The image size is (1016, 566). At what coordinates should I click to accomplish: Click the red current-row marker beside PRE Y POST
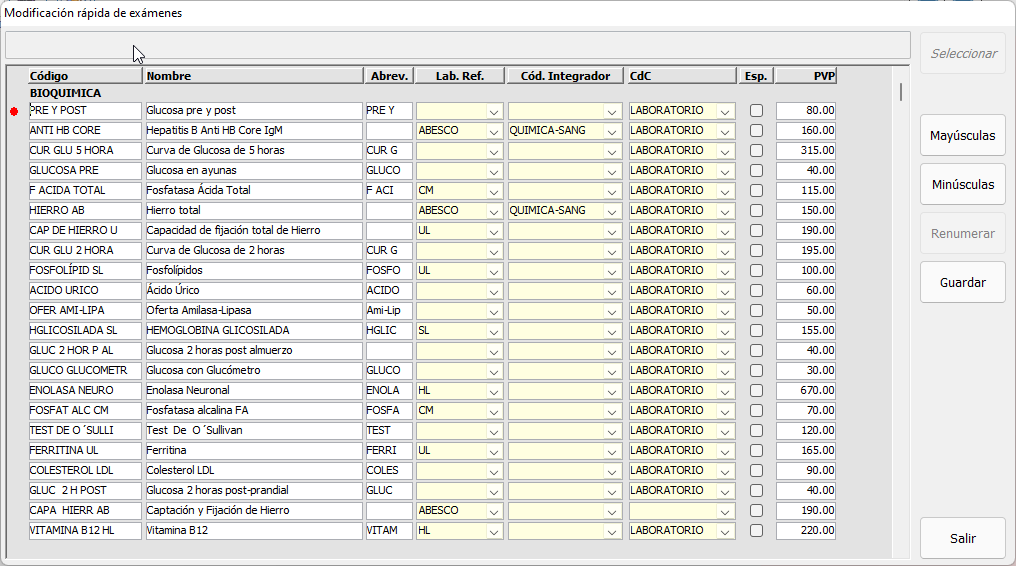pos(14,111)
